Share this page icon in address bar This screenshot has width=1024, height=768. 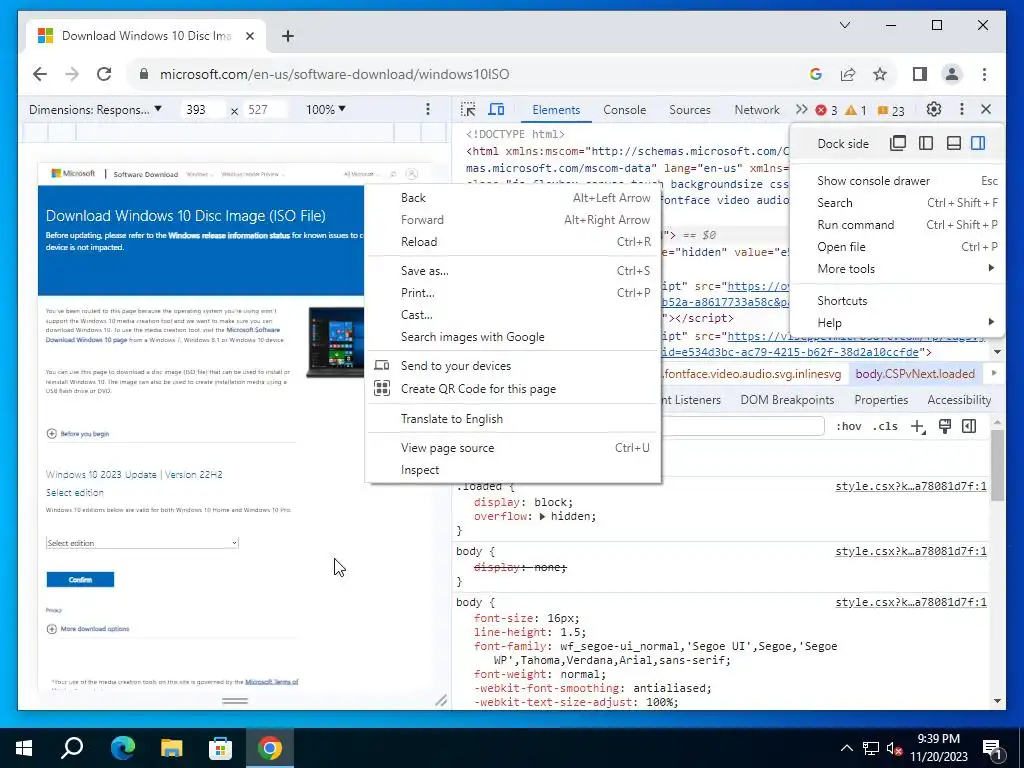point(848,74)
